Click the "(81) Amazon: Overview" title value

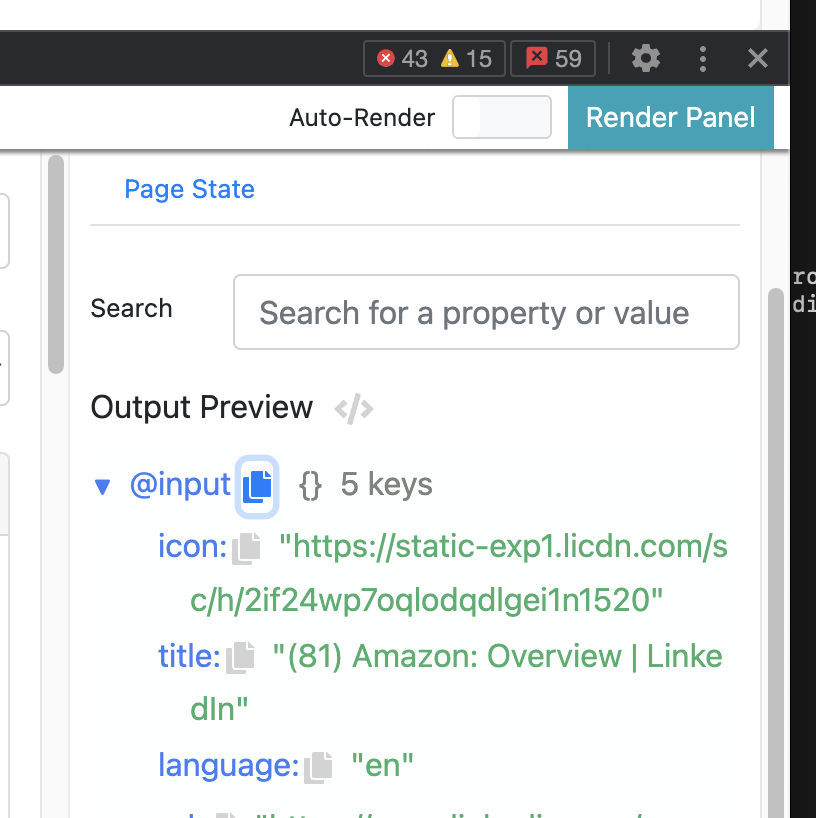(x=456, y=682)
